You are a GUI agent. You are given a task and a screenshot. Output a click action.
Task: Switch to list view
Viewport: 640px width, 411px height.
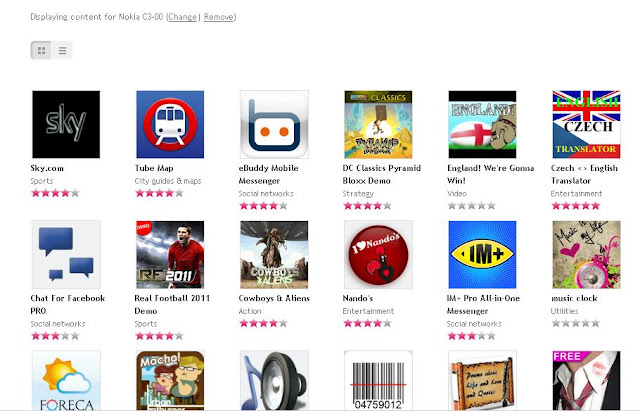(x=62, y=51)
